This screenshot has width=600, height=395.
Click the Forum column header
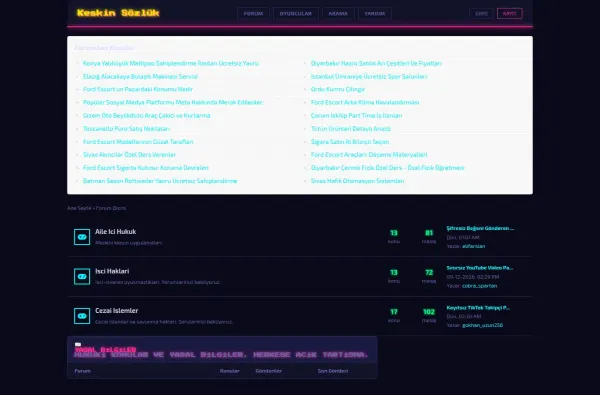tap(83, 371)
